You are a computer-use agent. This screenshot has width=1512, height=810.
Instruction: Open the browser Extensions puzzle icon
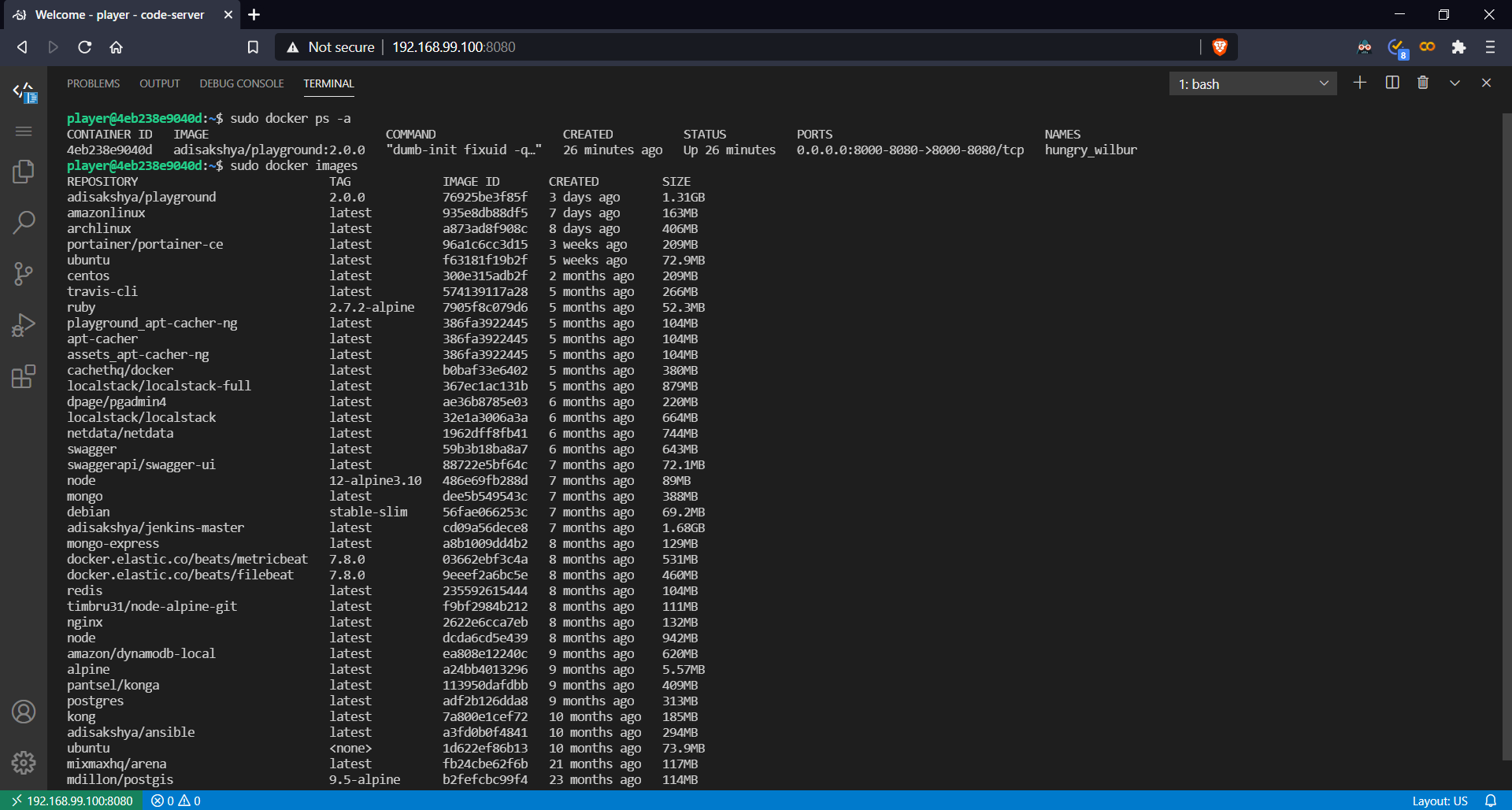pos(1458,47)
